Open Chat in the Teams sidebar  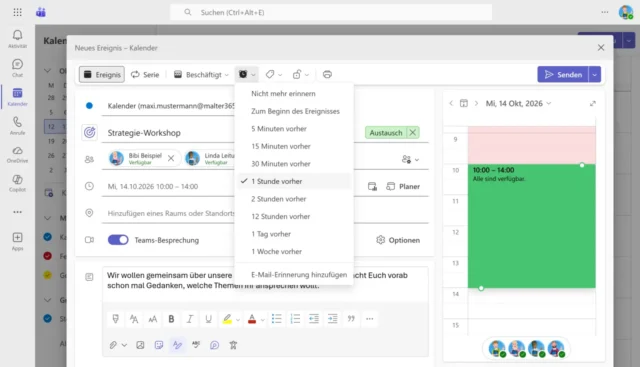coord(18,68)
